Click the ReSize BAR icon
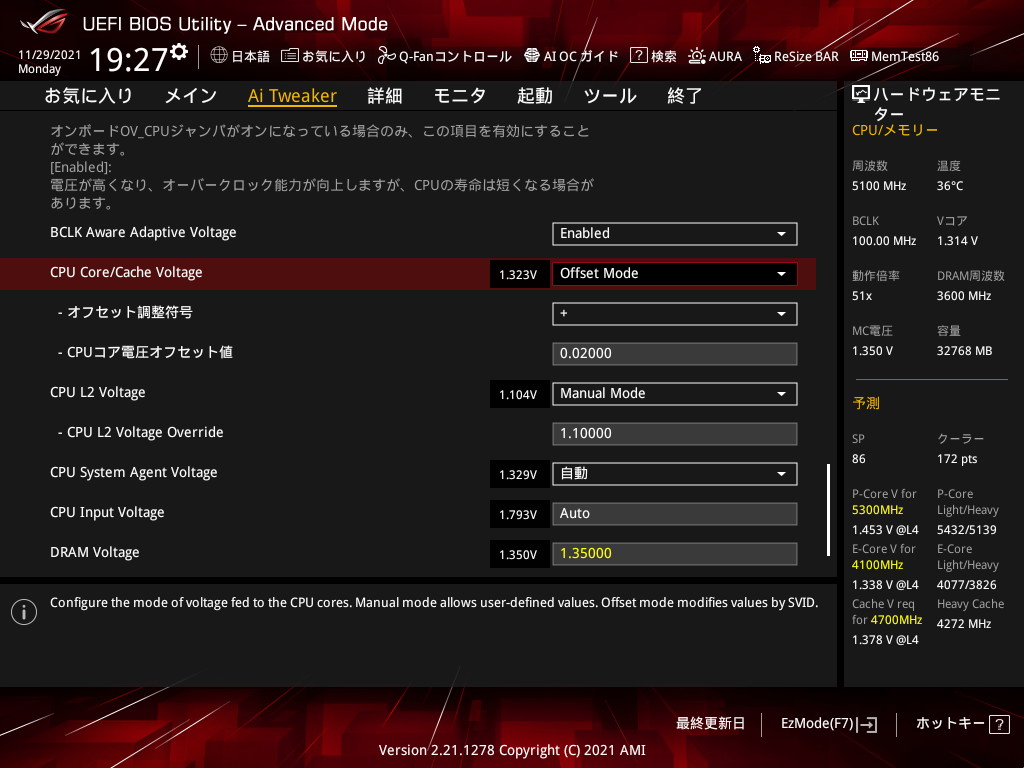 [x=761, y=56]
